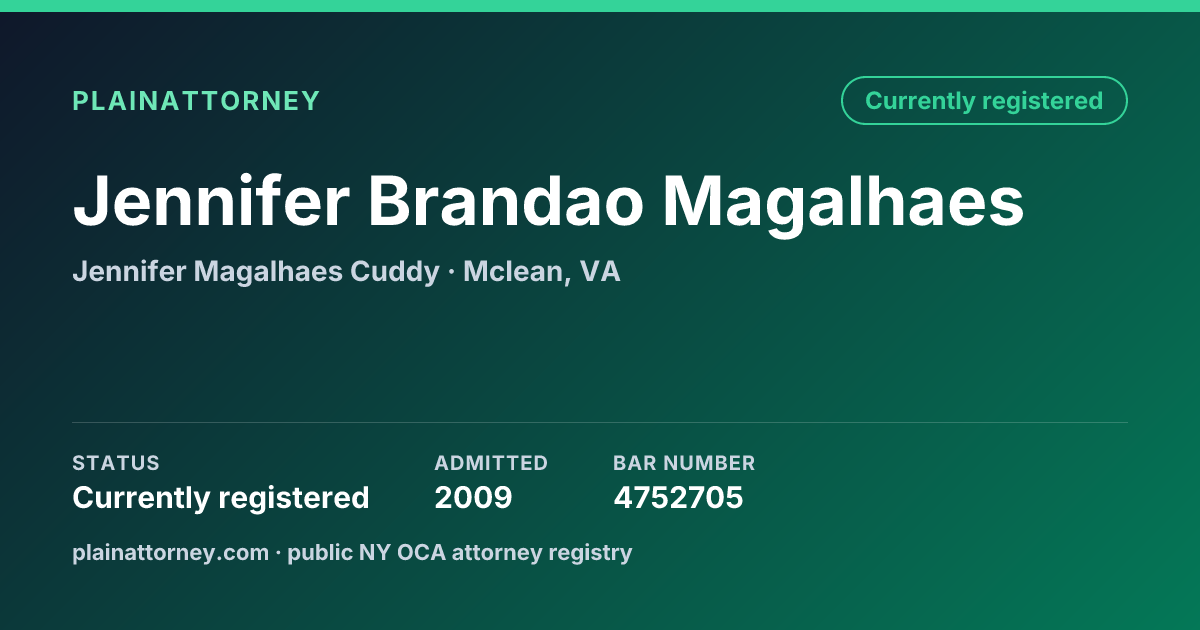Click the ADMITTED label
The width and height of the screenshot is (1200, 630).
[x=491, y=463]
